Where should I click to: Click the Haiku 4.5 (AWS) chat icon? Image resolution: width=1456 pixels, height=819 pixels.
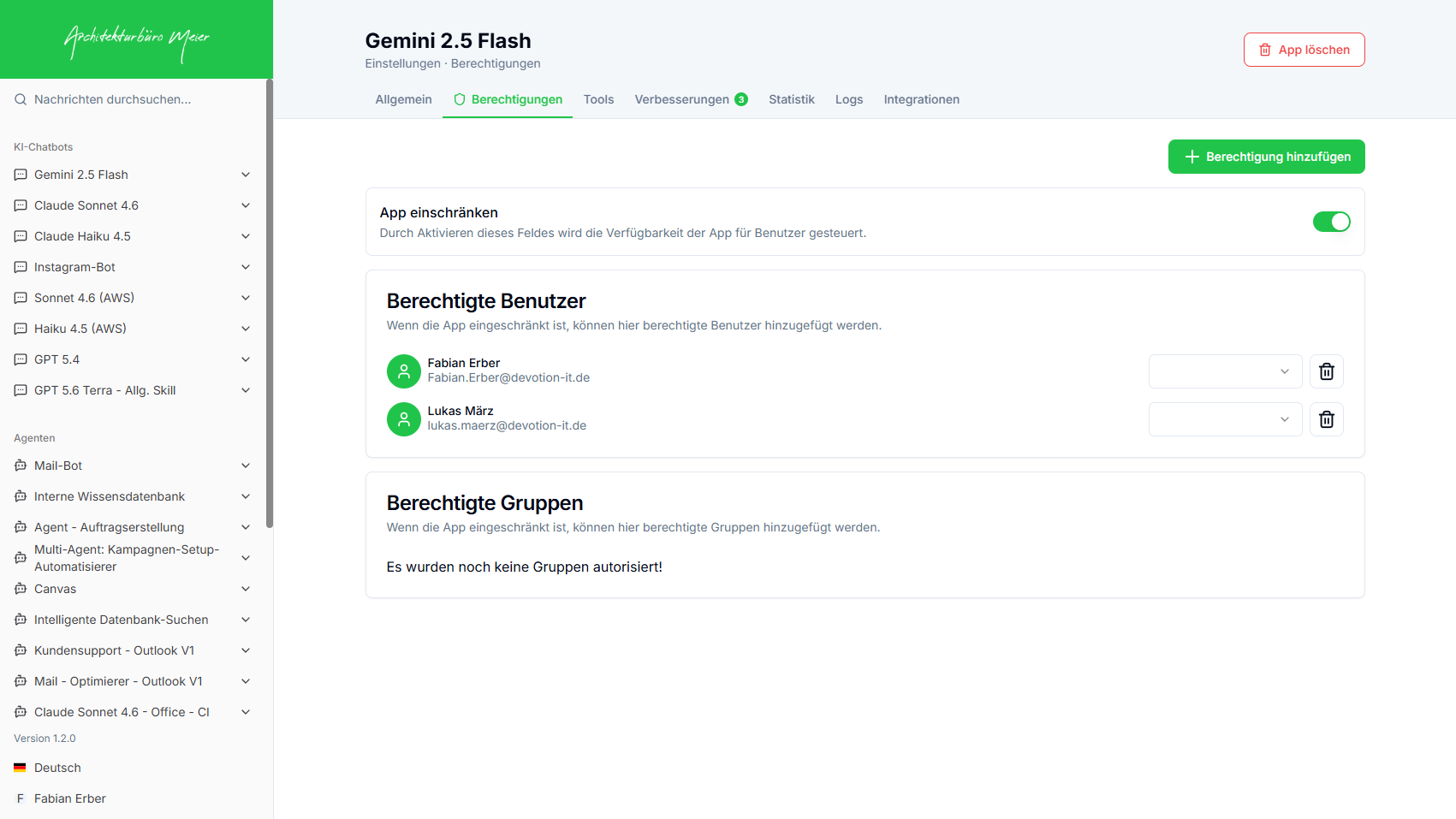pos(21,329)
